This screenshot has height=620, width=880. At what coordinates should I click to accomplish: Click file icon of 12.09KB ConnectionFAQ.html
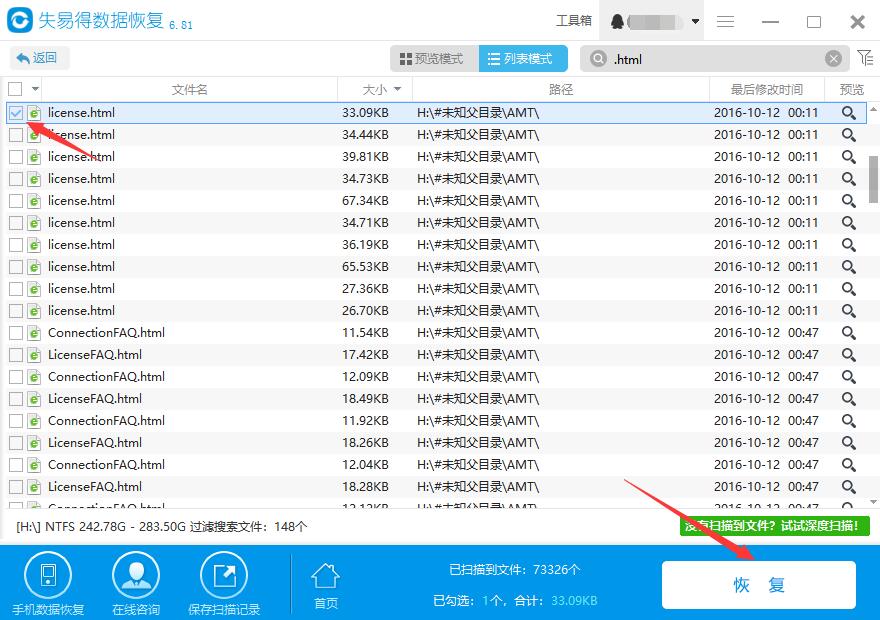click(x=34, y=377)
